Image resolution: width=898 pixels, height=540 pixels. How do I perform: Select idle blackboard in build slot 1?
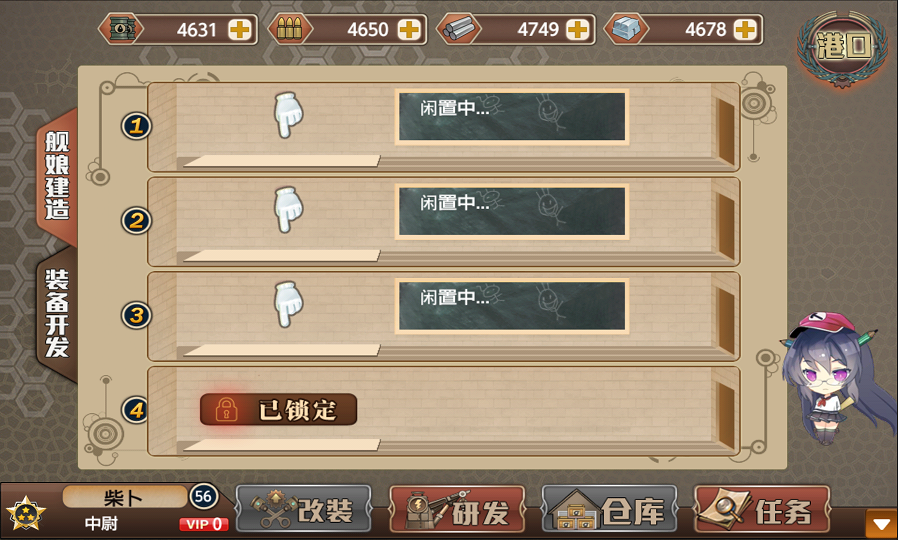[512, 117]
